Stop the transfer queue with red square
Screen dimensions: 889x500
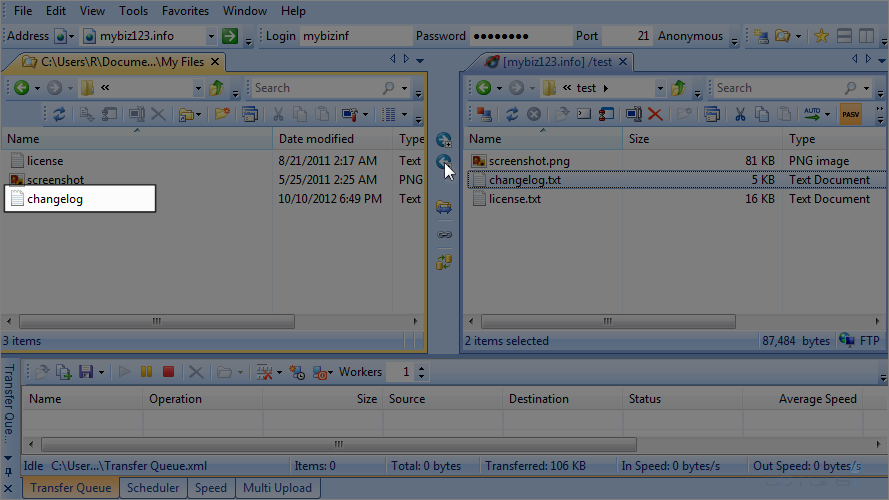[168, 372]
